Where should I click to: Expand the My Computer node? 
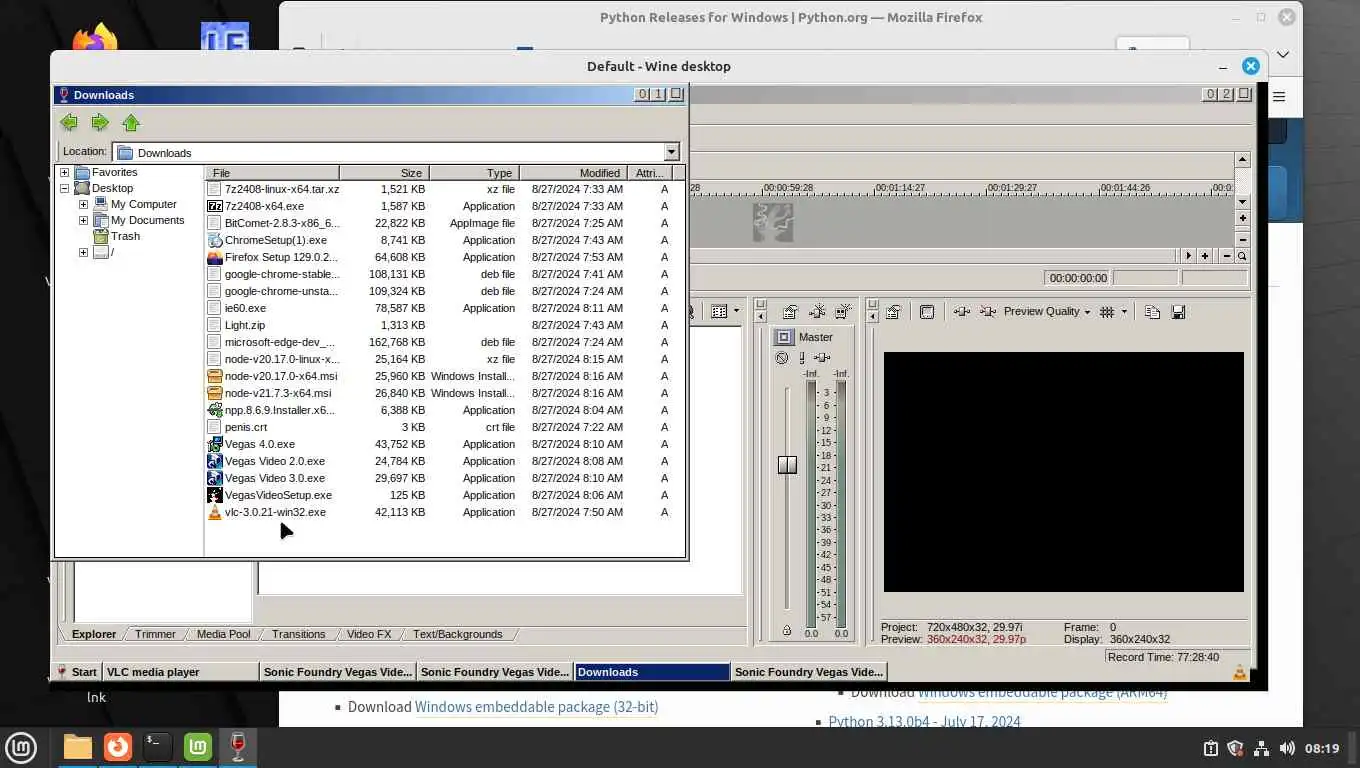click(x=84, y=204)
